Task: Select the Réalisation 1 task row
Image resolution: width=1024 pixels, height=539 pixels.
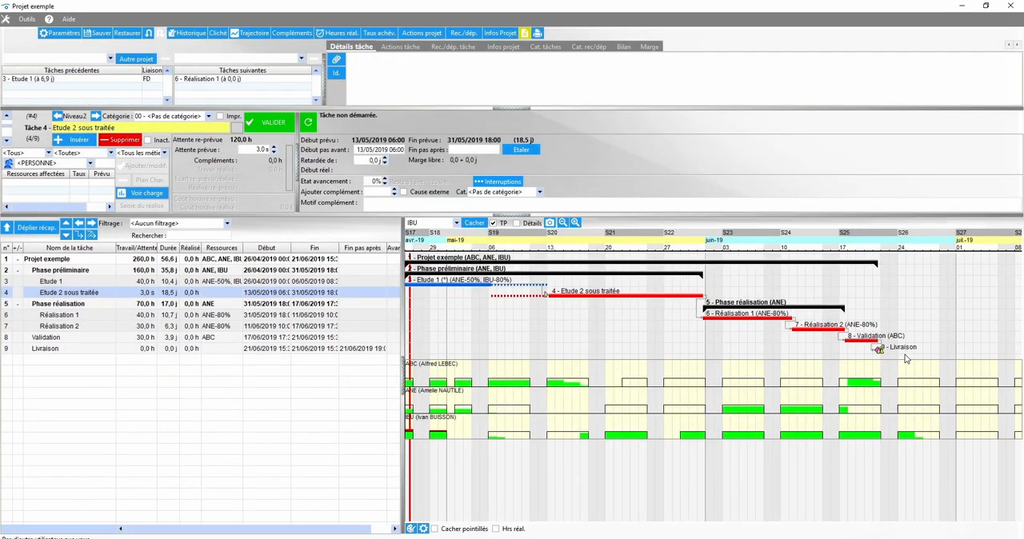Action: (200, 315)
